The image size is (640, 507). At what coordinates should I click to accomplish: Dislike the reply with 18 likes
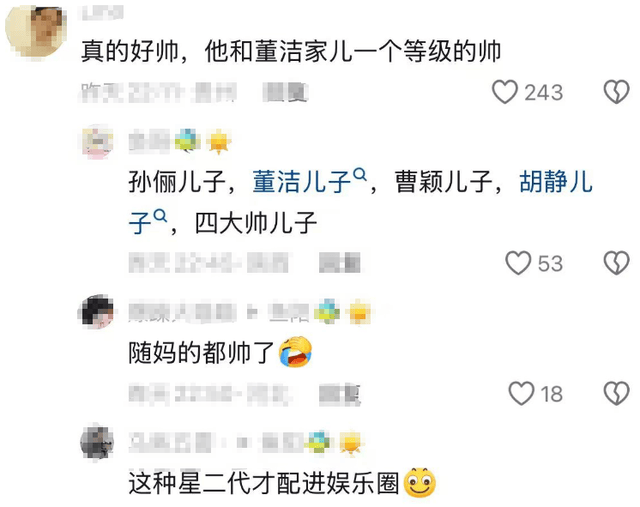point(616,394)
